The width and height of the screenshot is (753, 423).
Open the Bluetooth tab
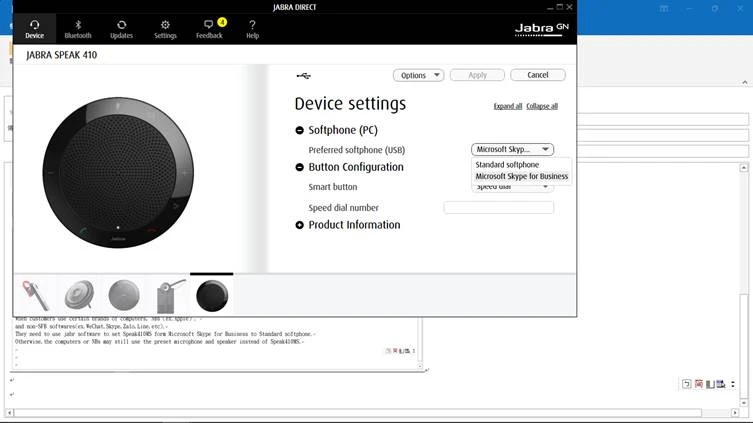[78, 28]
